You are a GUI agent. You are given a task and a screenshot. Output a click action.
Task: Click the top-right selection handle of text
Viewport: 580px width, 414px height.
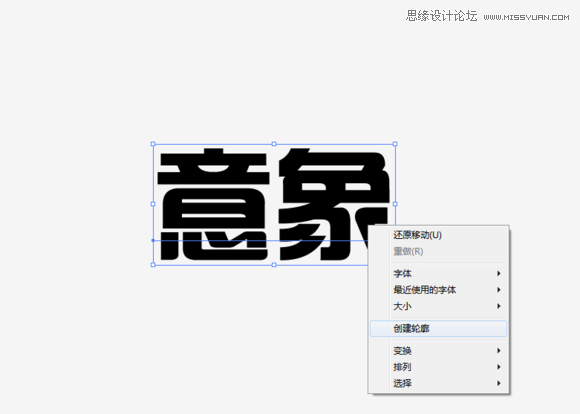click(395, 144)
